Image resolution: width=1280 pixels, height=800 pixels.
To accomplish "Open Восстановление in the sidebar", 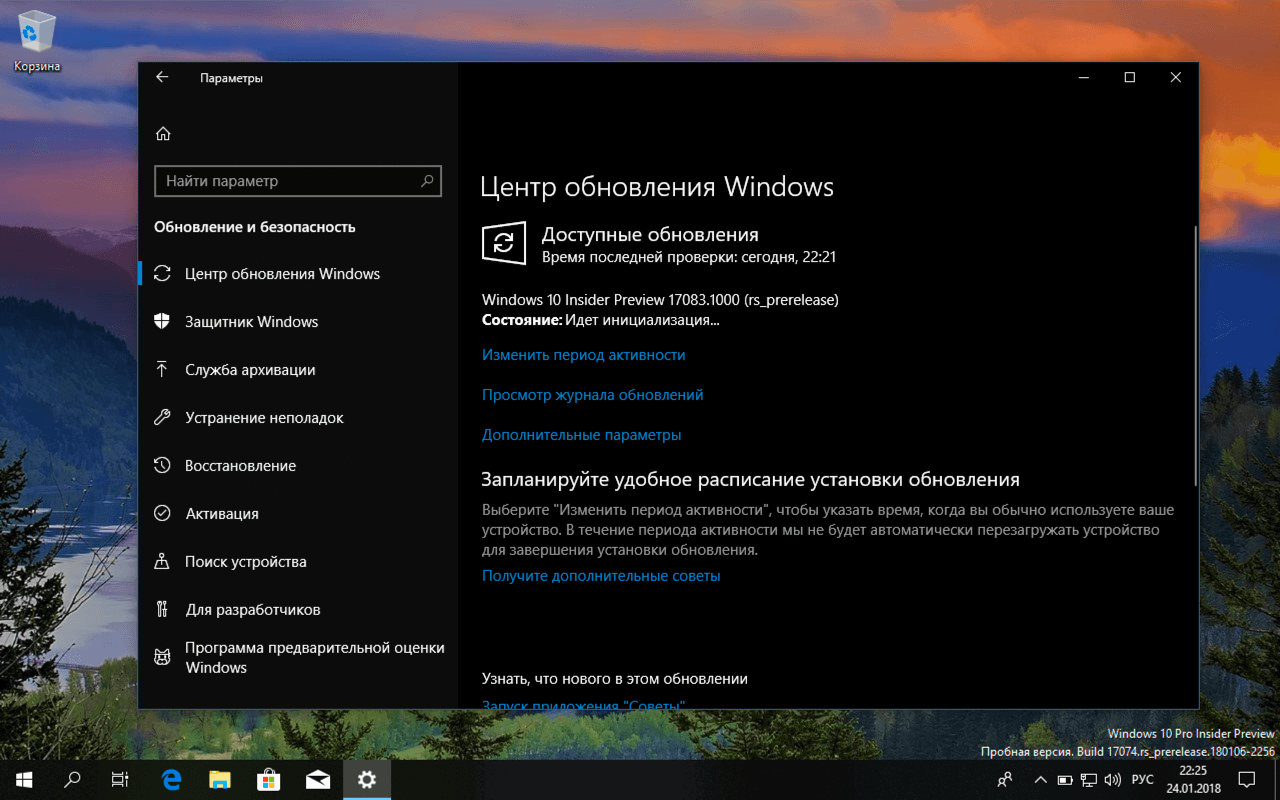I will 298,466.
